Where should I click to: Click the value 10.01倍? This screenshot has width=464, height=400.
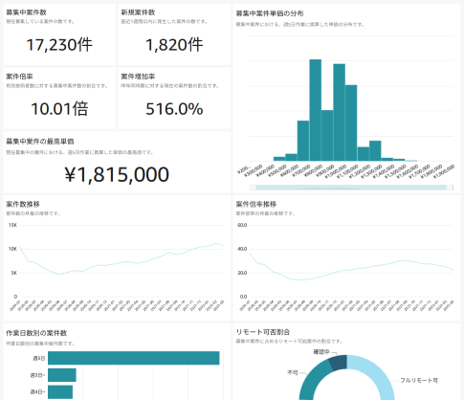[x=59, y=109]
